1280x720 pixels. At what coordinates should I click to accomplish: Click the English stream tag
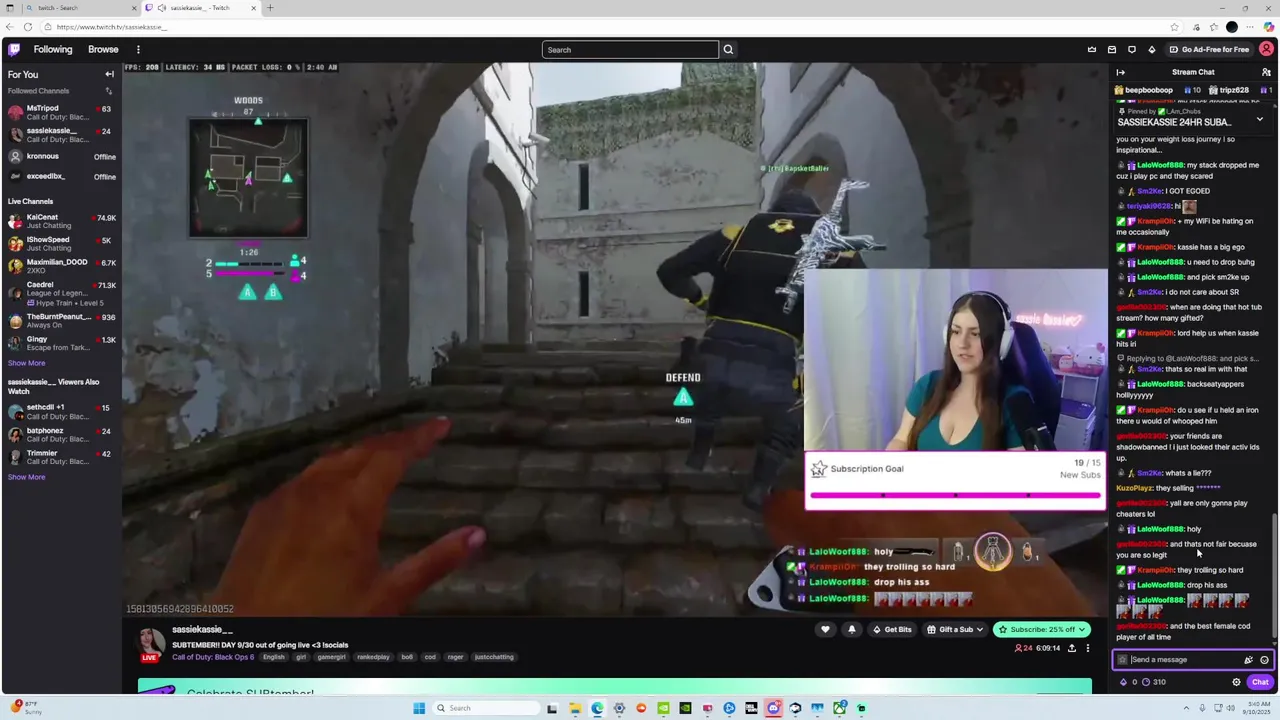274,657
